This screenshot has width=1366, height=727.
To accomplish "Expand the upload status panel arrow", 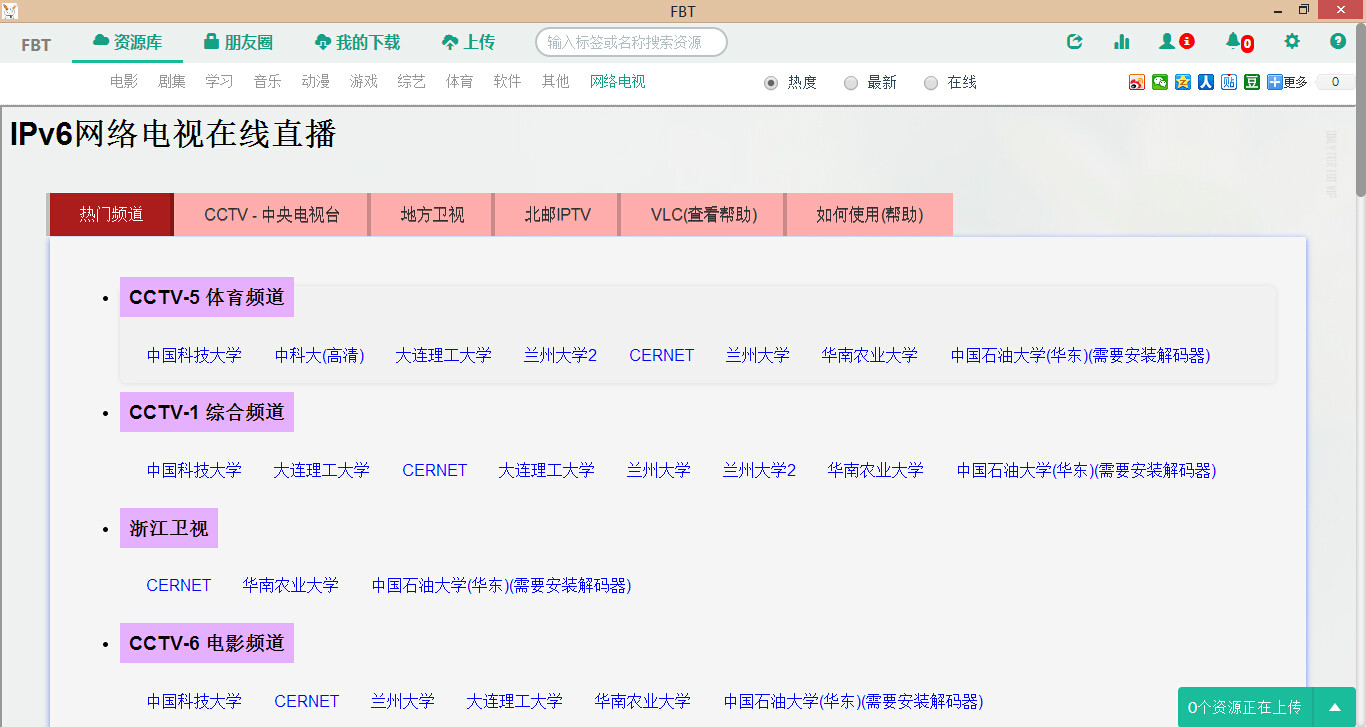I will 1335,707.
